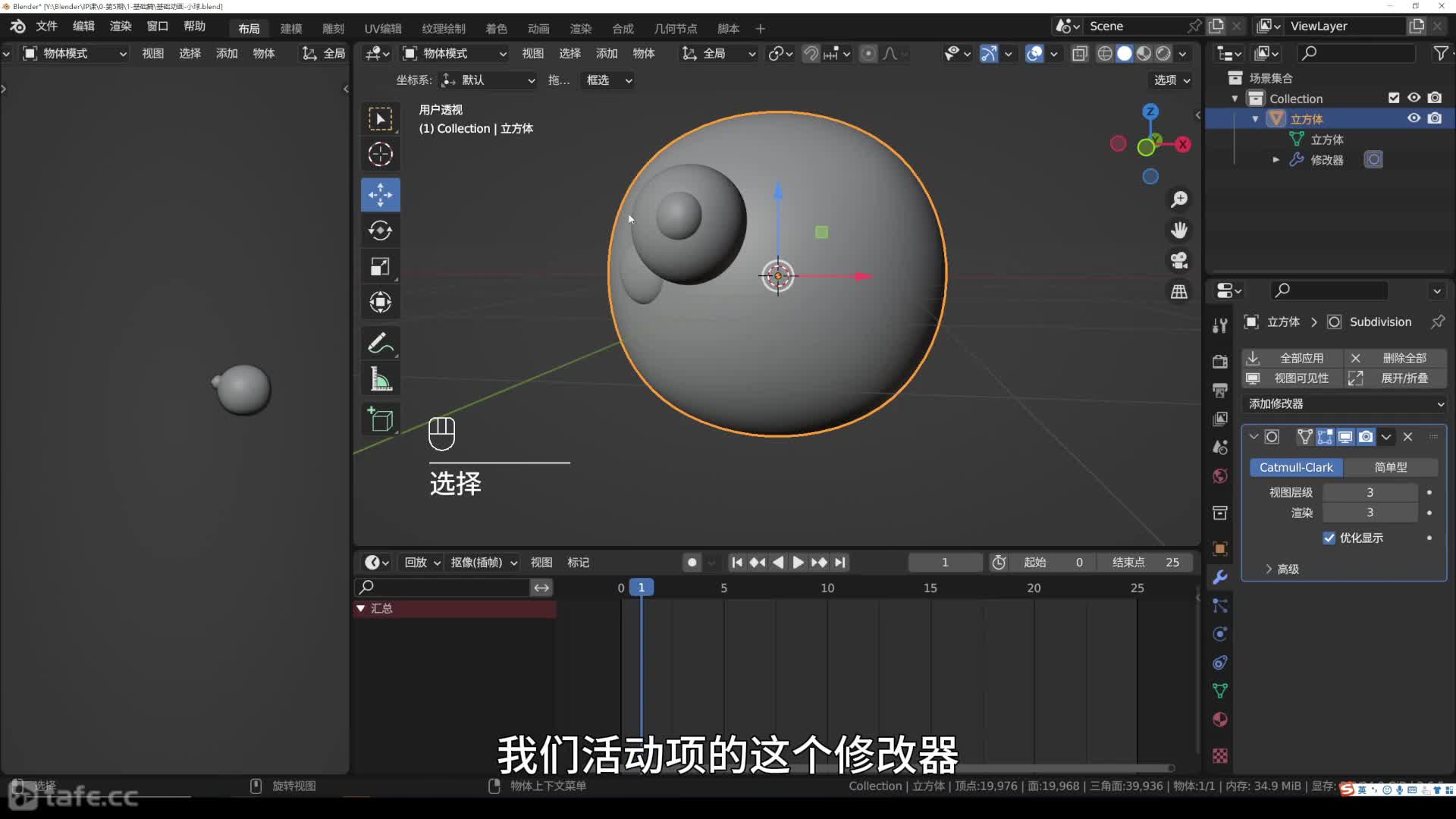Image resolution: width=1456 pixels, height=819 pixels.
Task: Open the Object Data green triangle tab
Action: click(1220, 691)
